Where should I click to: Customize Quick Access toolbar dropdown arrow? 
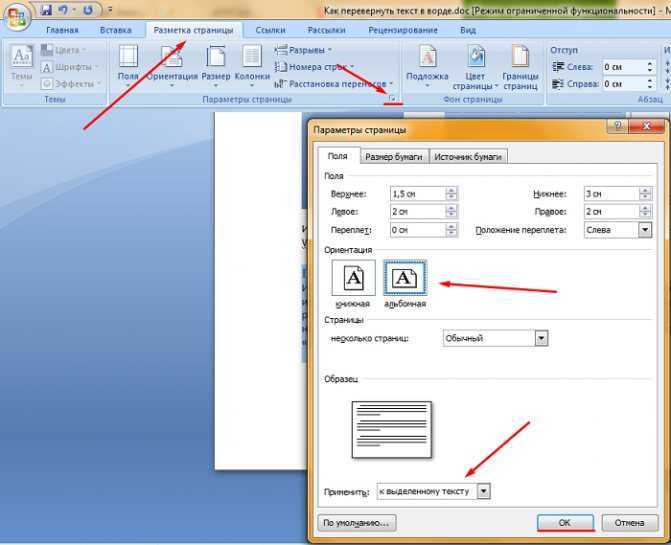click(110, 9)
